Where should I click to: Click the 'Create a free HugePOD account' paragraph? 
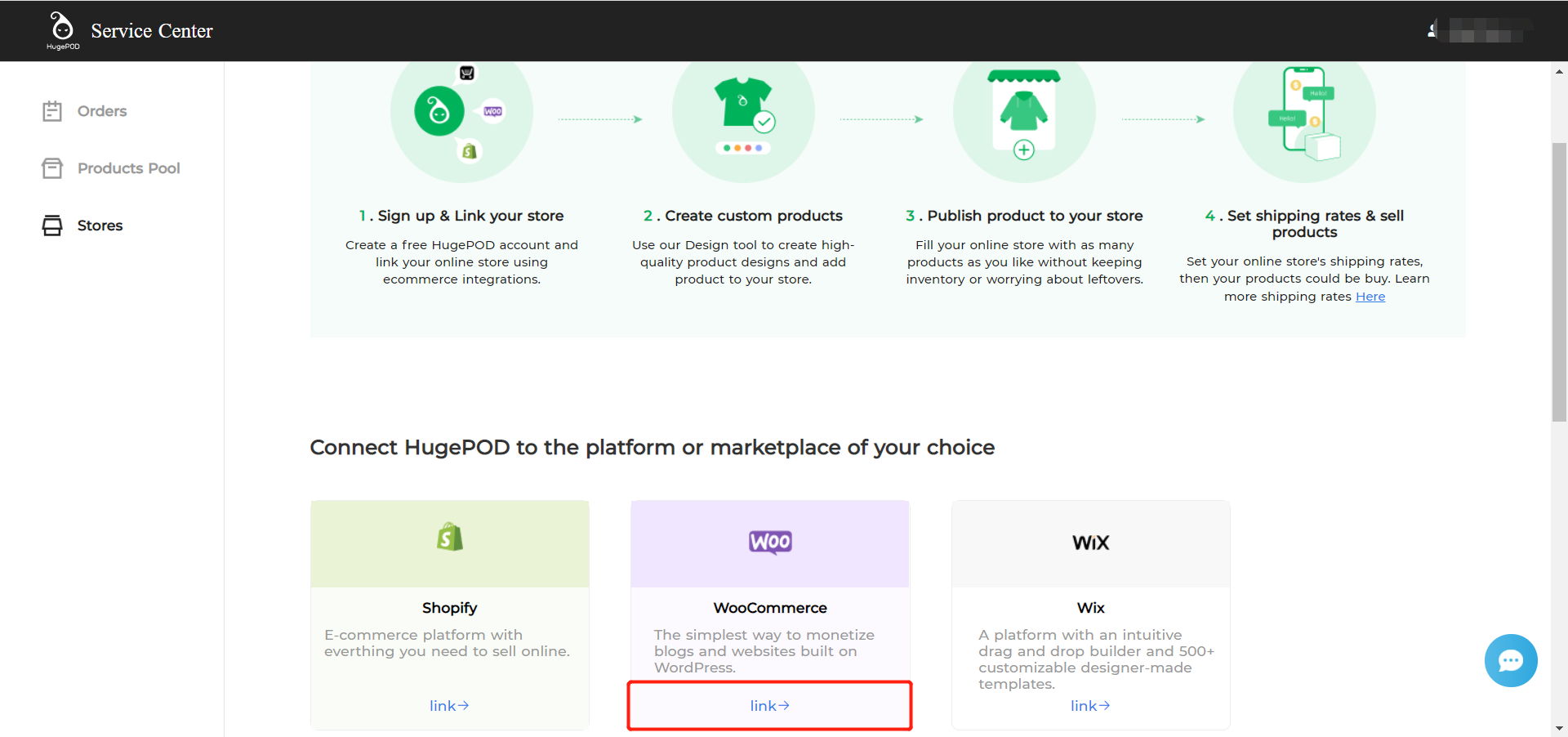coord(461,262)
